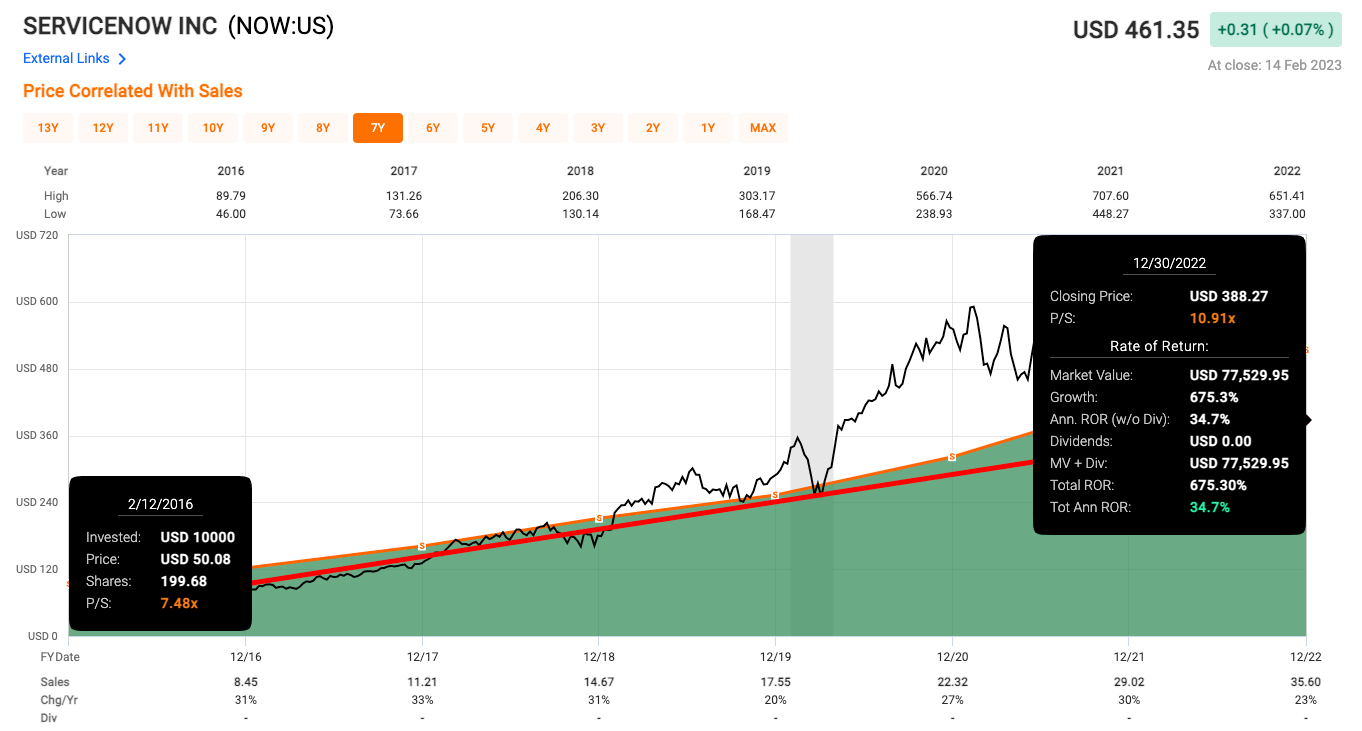The width and height of the screenshot is (1362, 731).
Task: Click the 12/22 Chg/Yr value 23%
Action: 1305,700
